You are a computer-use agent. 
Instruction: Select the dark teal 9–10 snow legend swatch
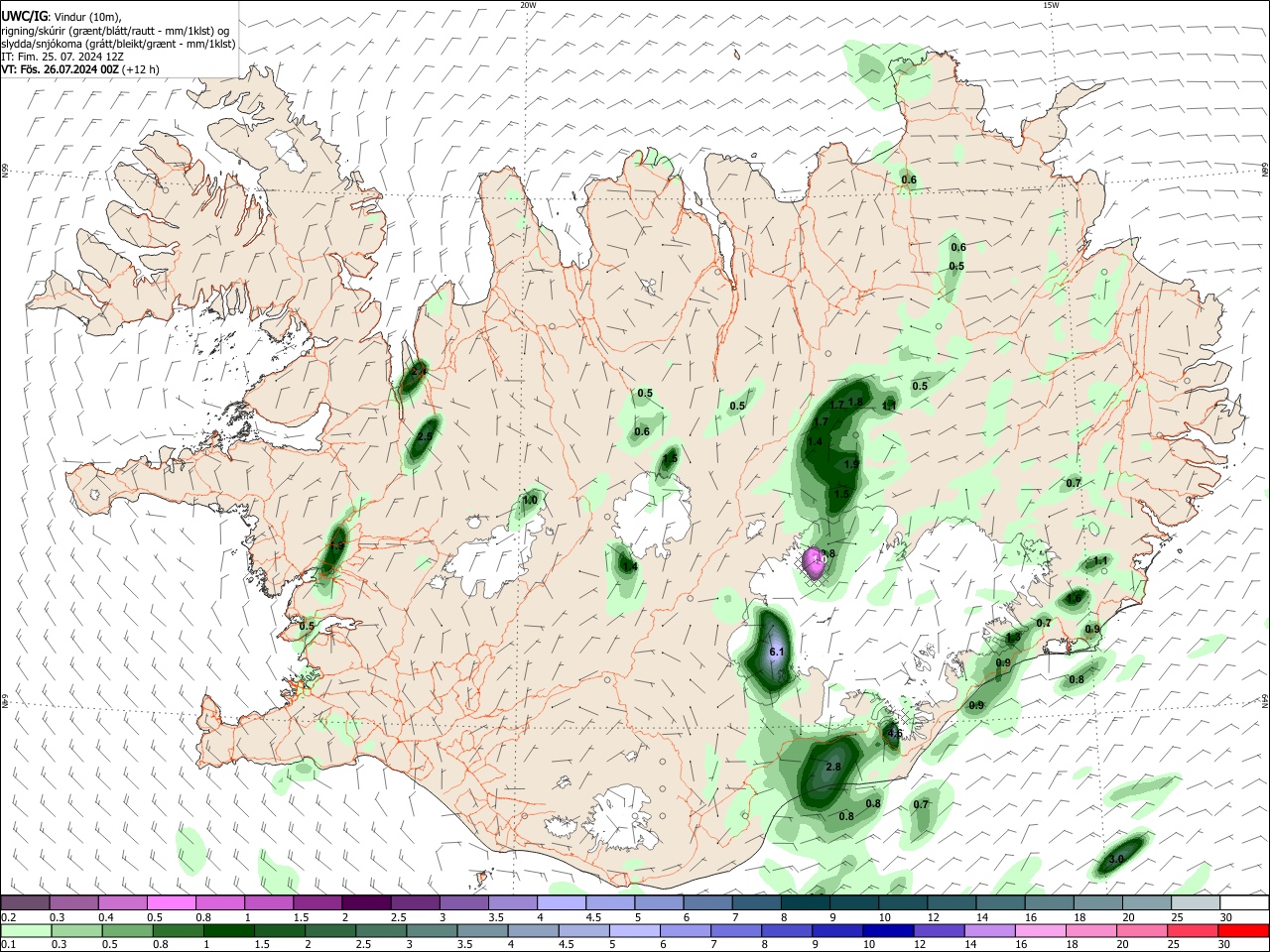(854, 903)
